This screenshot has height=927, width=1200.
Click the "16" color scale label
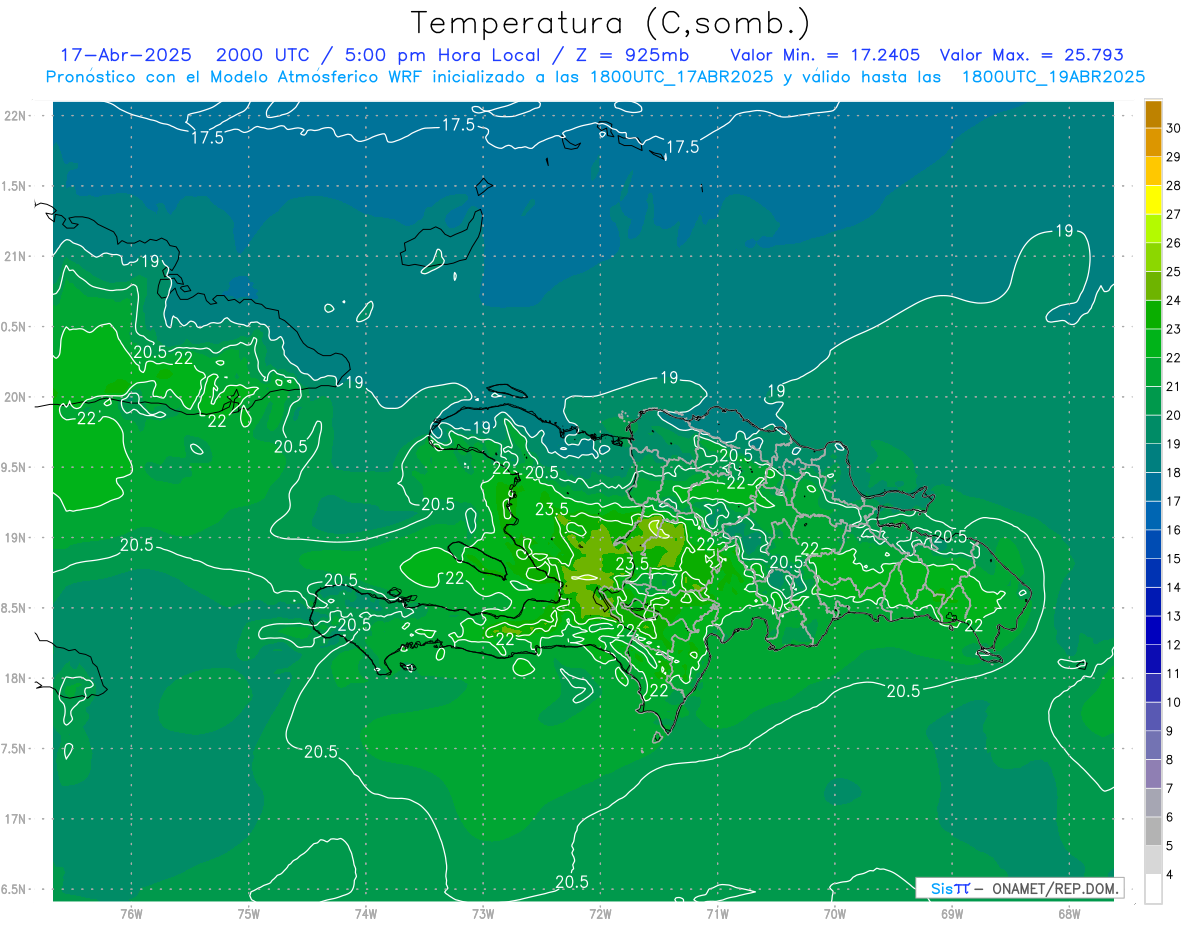pos(1174,530)
